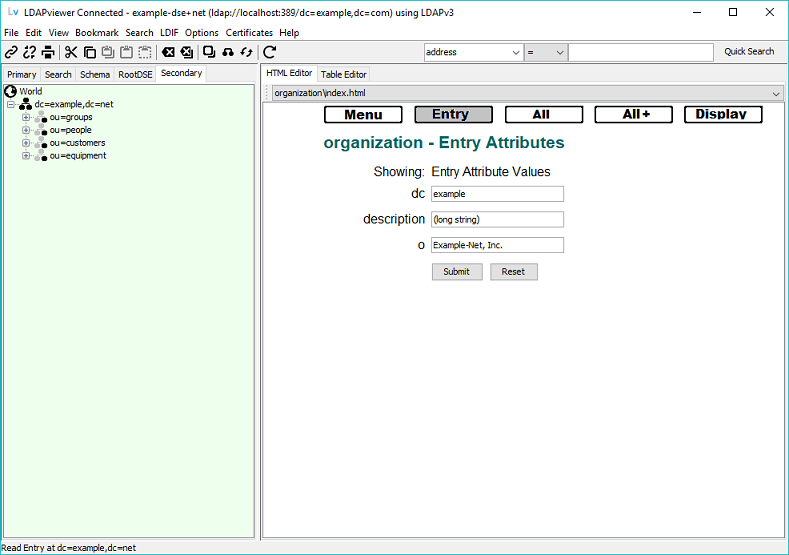Open the View menu
The height and width of the screenshot is (555, 789).
click(58, 33)
